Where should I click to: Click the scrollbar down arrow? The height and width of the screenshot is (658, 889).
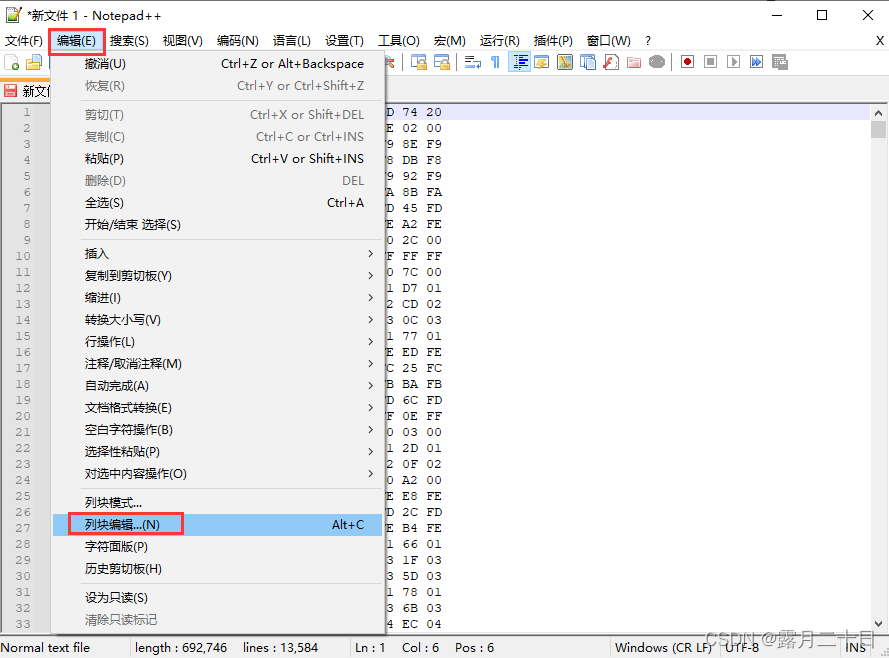pos(878,623)
